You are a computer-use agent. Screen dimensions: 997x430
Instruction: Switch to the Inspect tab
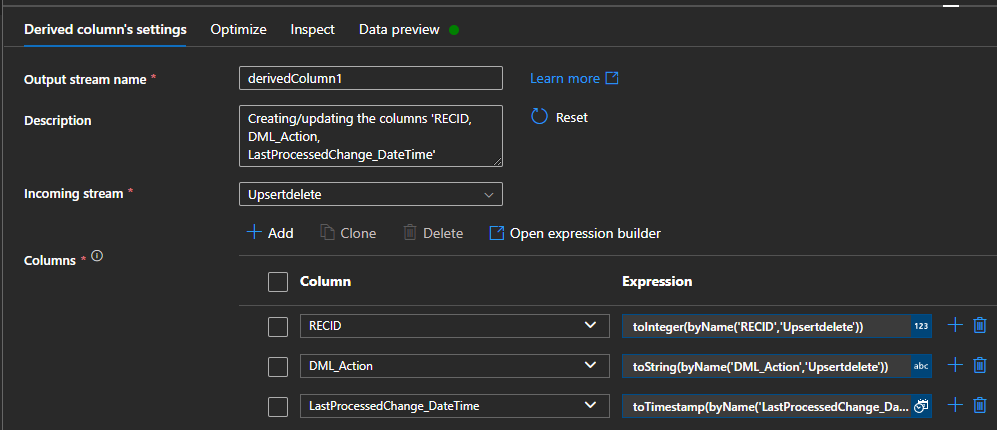[313, 29]
